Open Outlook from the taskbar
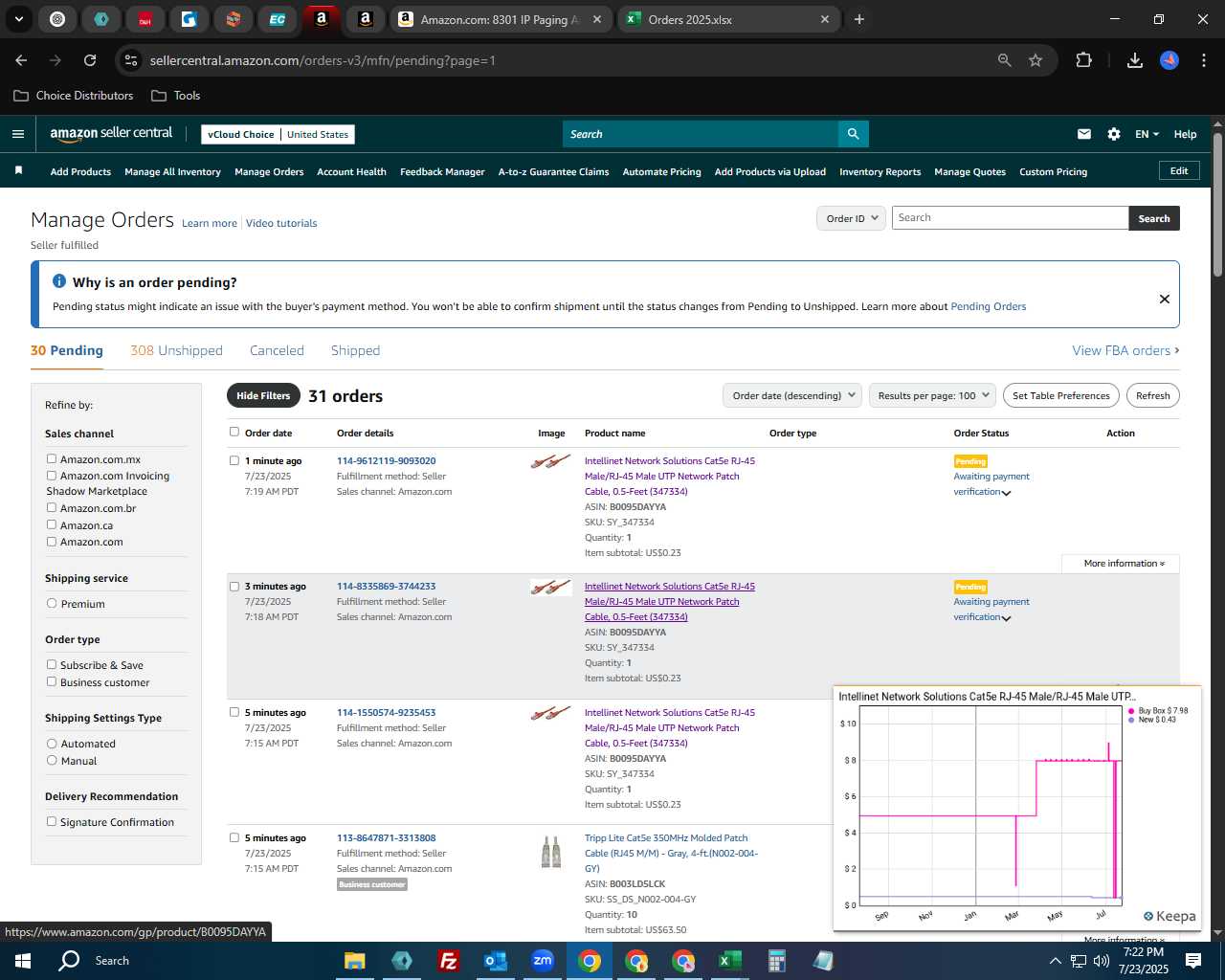This screenshot has width=1225, height=980. pos(495,961)
